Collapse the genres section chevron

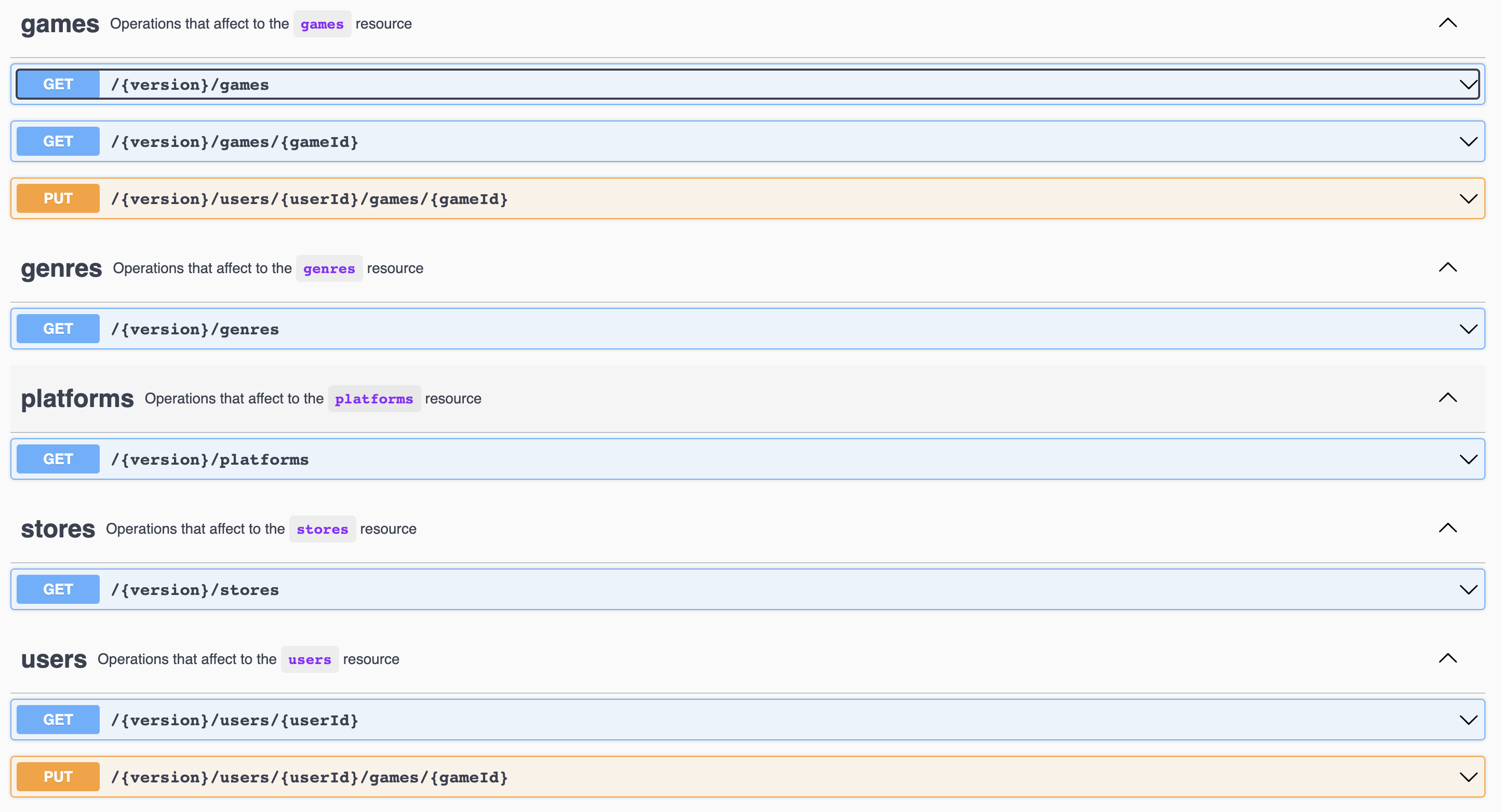click(1448, 268)
